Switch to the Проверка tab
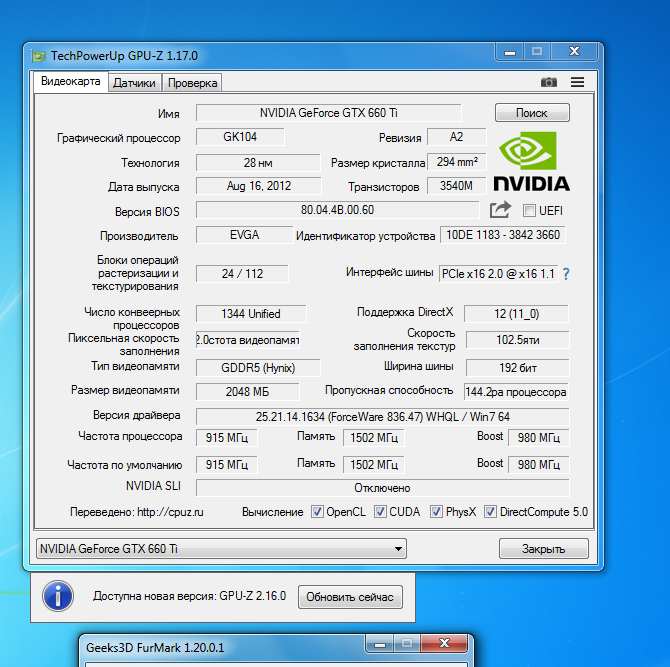 pyautogui.click(x=192, y=83)
